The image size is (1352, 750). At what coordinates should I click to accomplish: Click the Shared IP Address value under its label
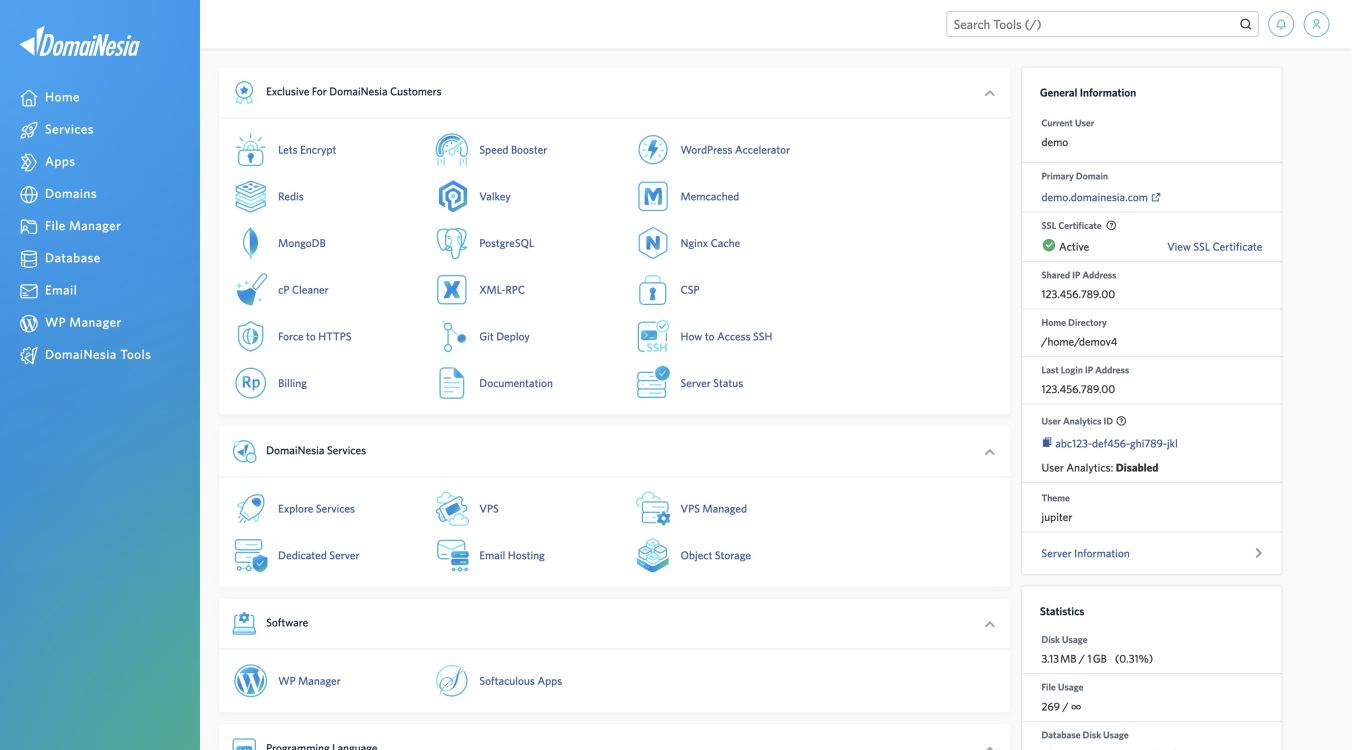1078,294
